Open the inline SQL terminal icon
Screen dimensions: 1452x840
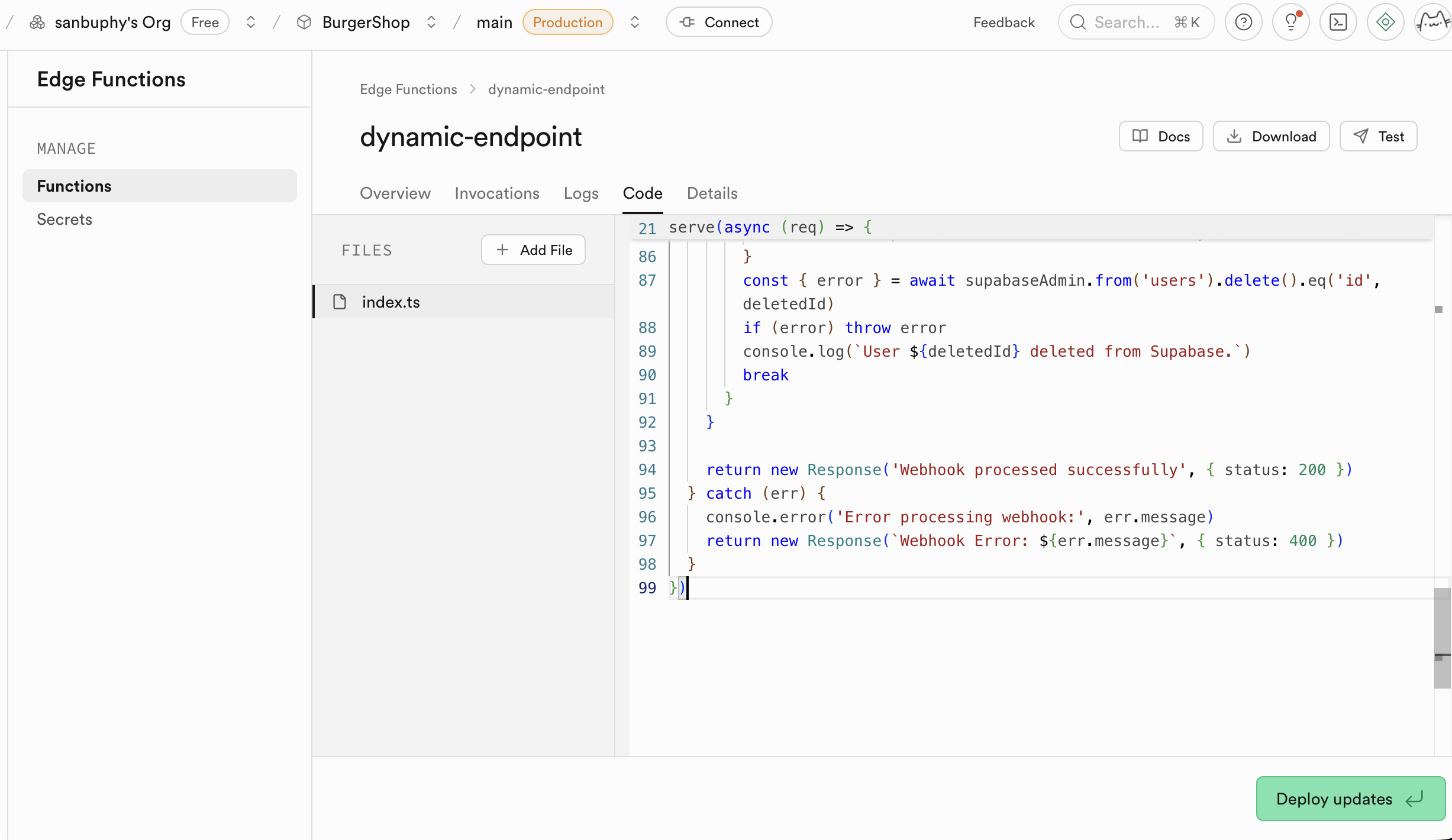point(1338,22)
